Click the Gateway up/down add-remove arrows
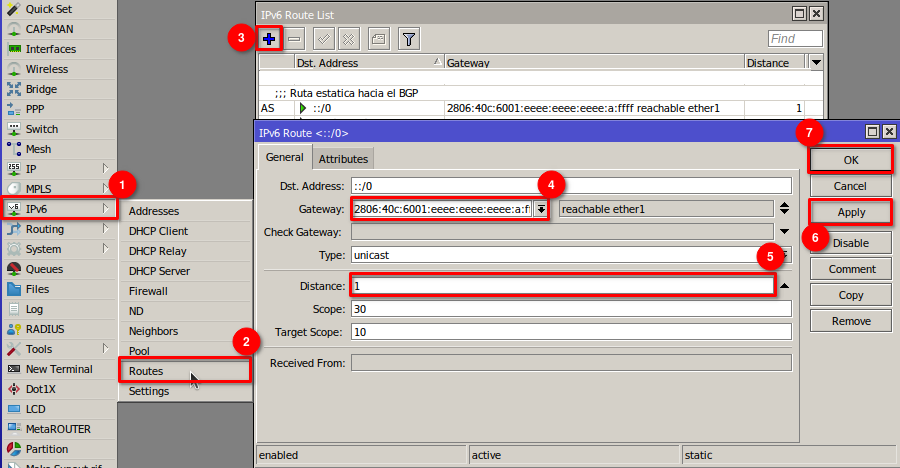Screen dimensions: 900x468 pos(784,209)
